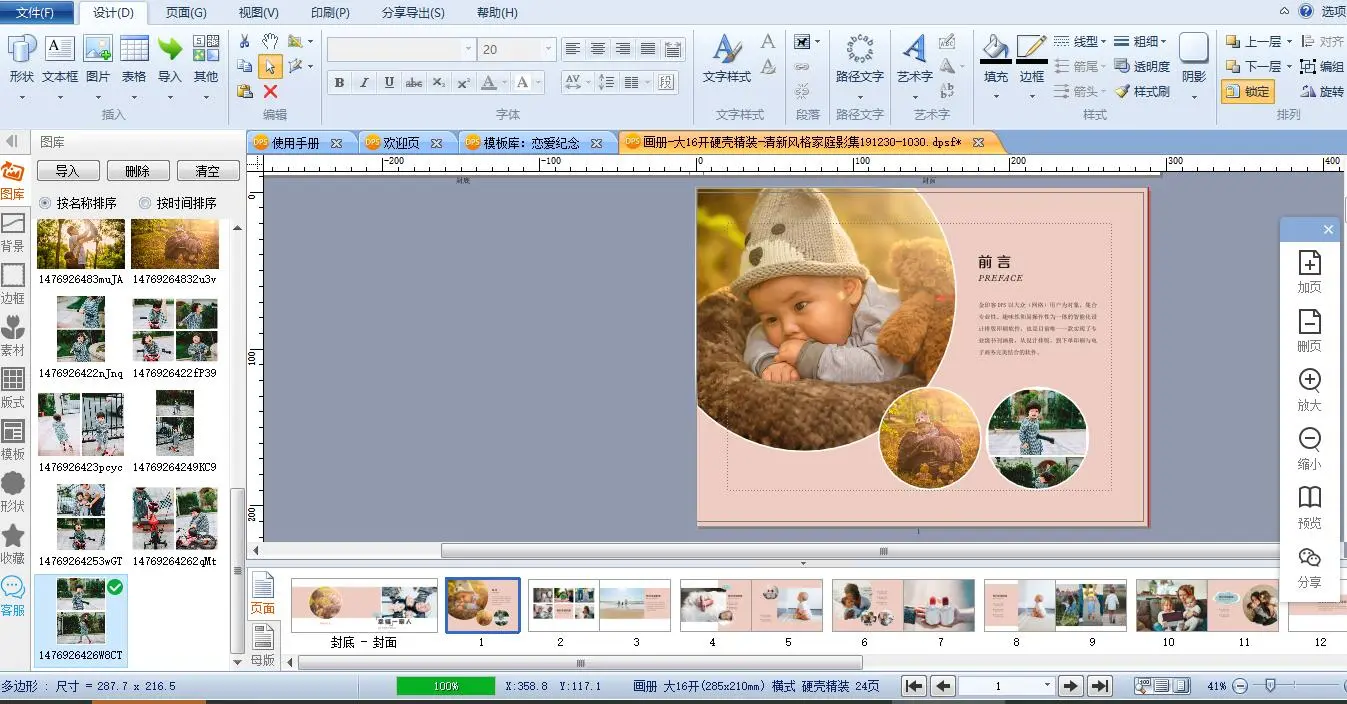Click the 清空 clear button in gallery

(x=207, y=171)
